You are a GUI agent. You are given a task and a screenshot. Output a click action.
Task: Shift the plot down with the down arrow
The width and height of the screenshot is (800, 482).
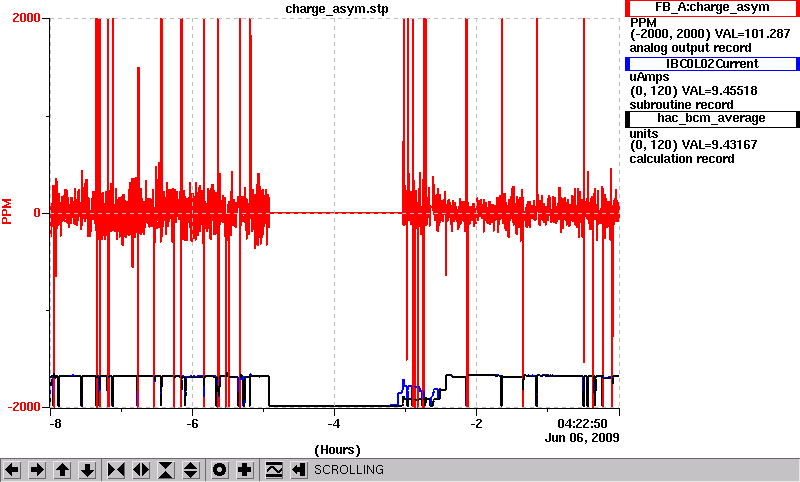pyautogui.click(x=88, y=470)
